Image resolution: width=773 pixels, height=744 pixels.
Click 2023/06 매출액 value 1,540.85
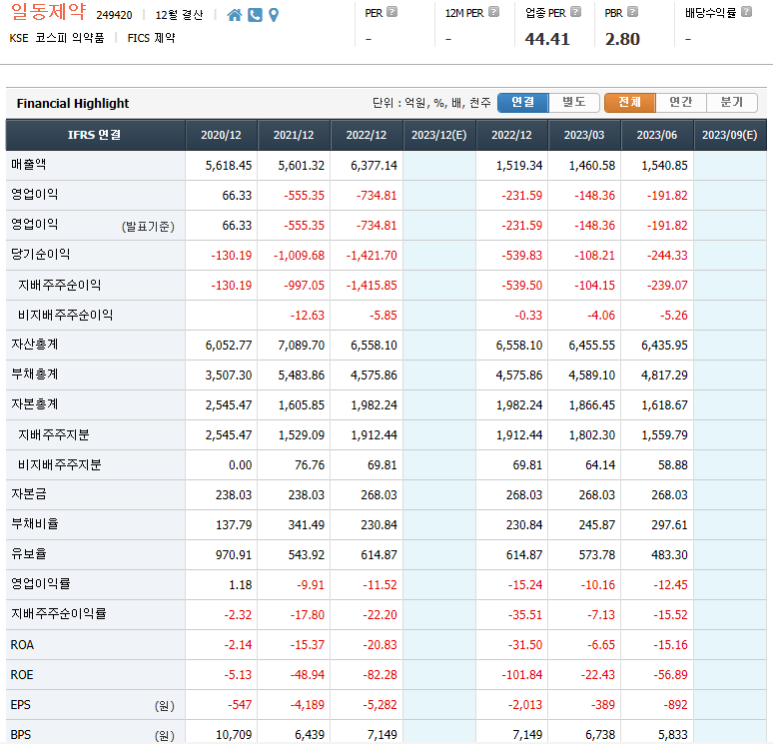tap(665, 166)
